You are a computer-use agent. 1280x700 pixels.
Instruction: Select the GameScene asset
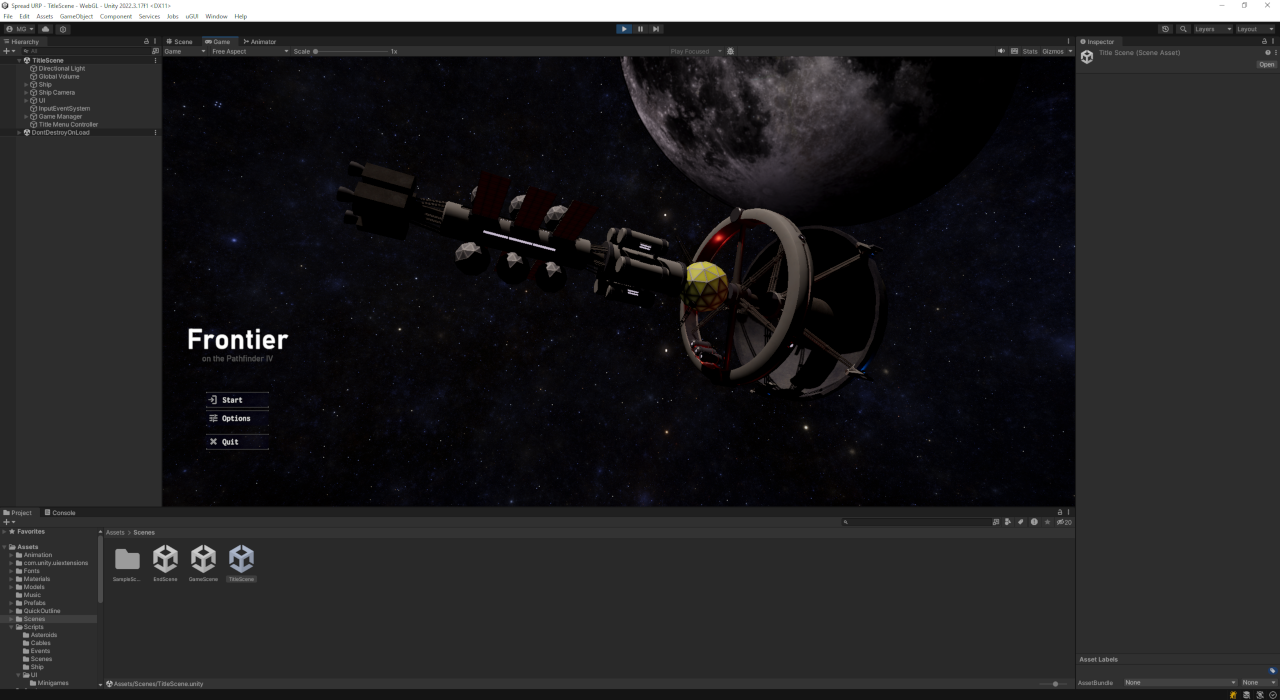coord(203,564)
